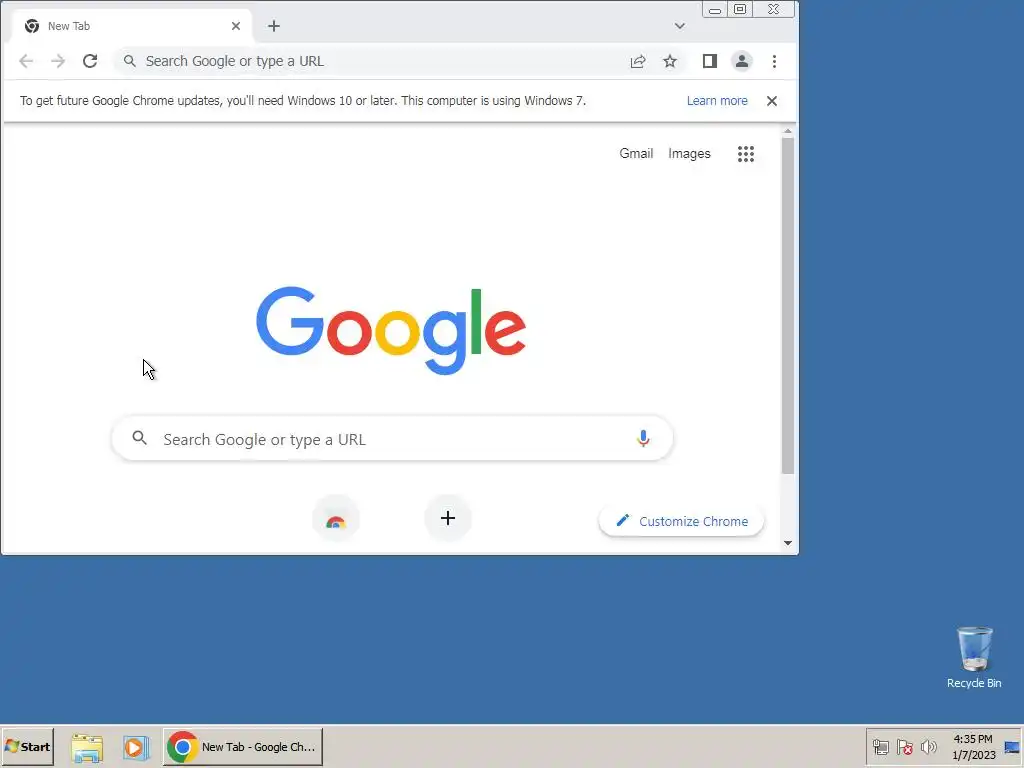Click the taskbar clock showing 4:35 PM
Viewport: 1024px width, 768px height.
pos(973,747)
